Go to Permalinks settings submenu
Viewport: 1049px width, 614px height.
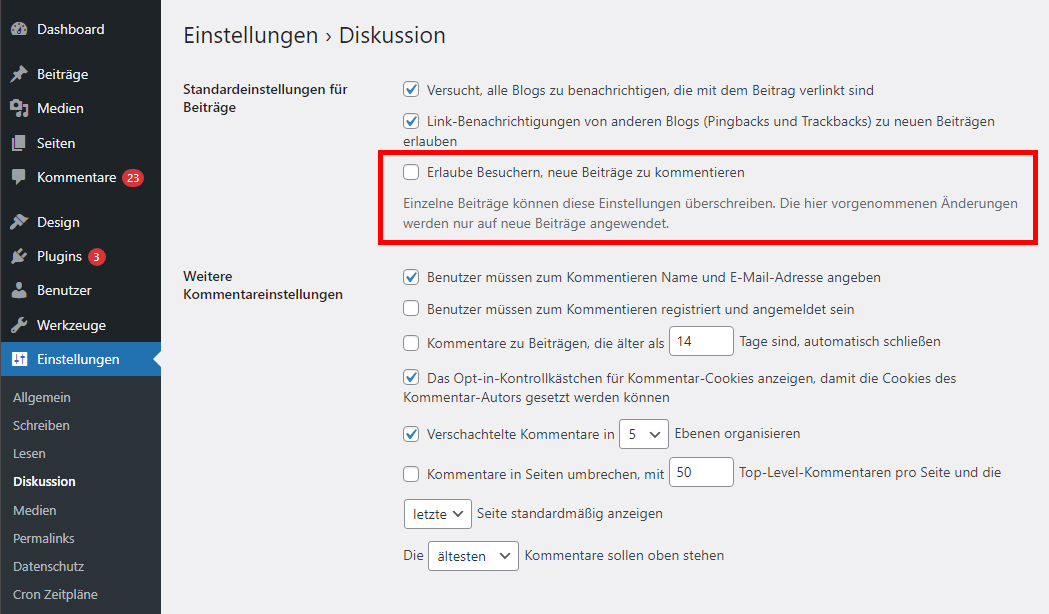(43, 538)
